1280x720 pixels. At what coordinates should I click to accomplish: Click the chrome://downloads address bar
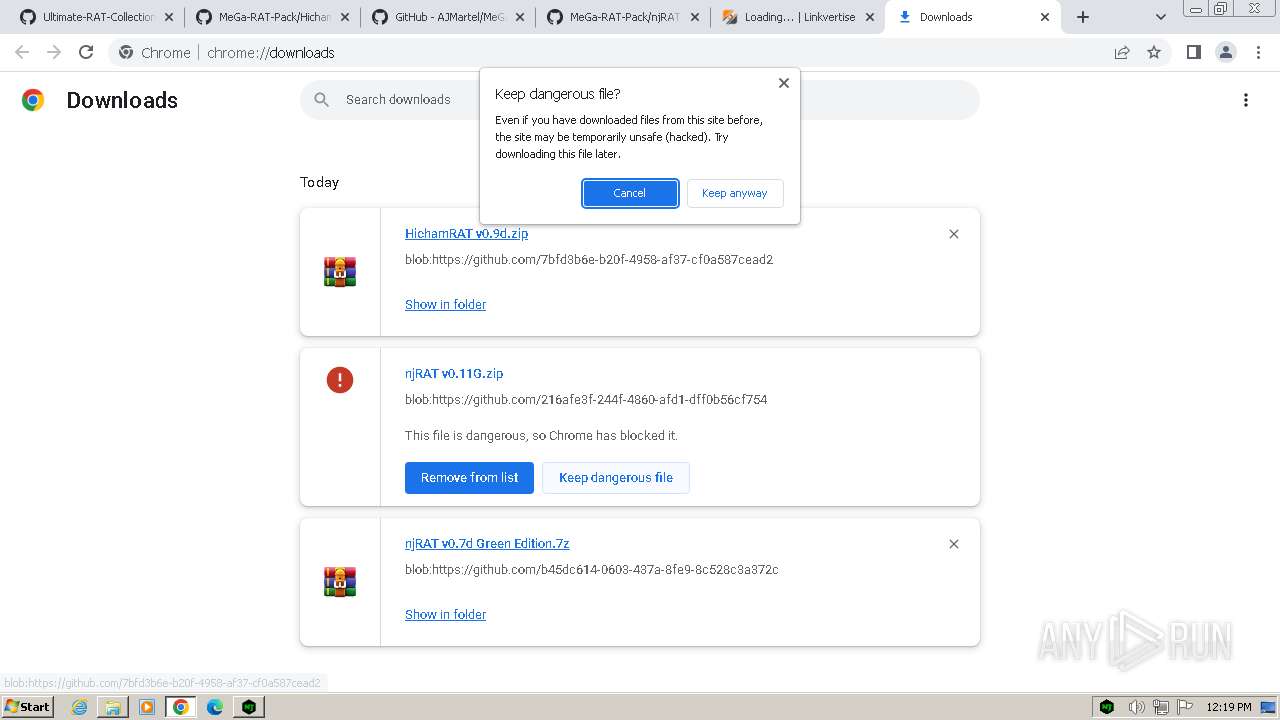click(640, 52)
